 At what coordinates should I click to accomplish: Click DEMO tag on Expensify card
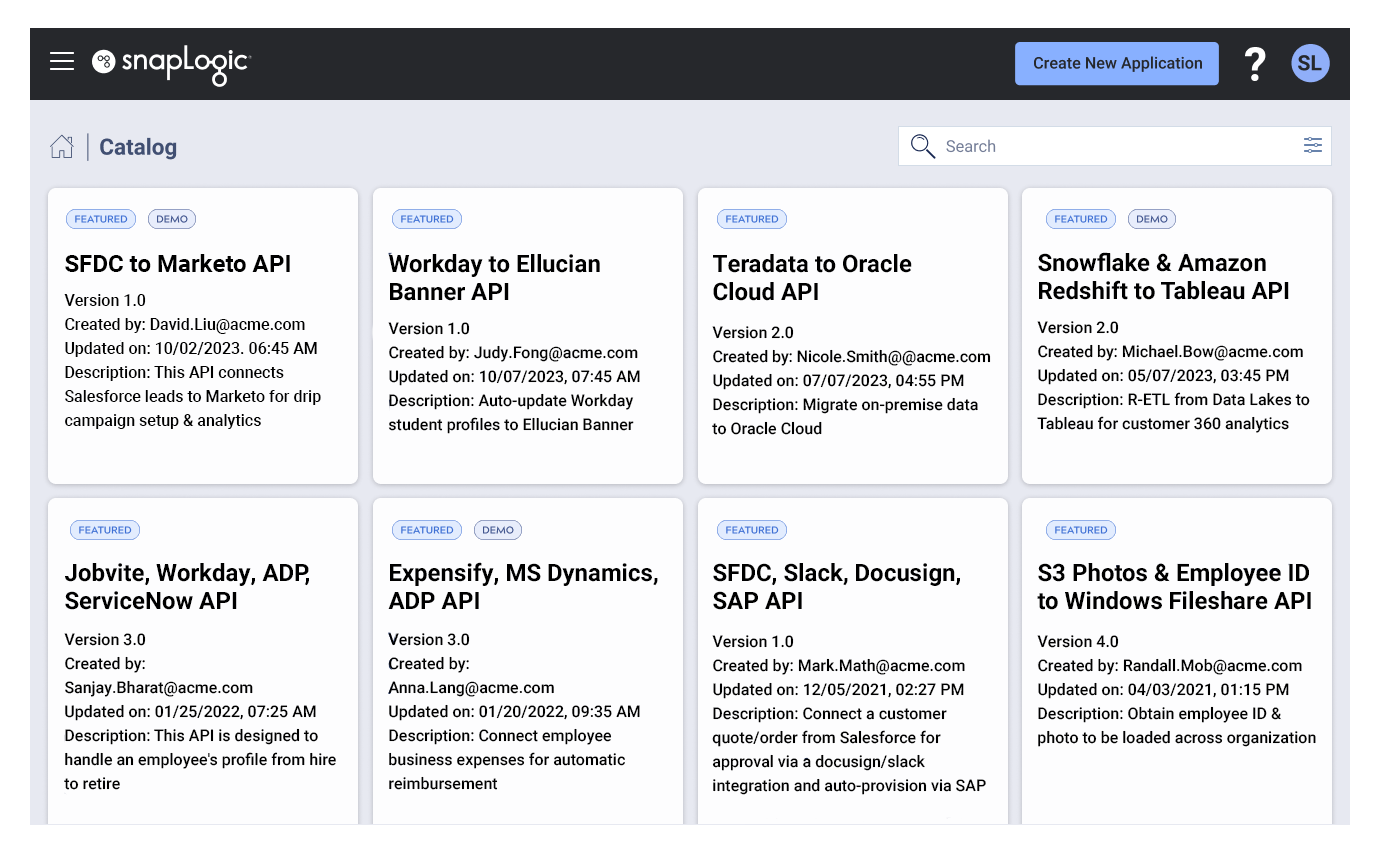(498, 530)
